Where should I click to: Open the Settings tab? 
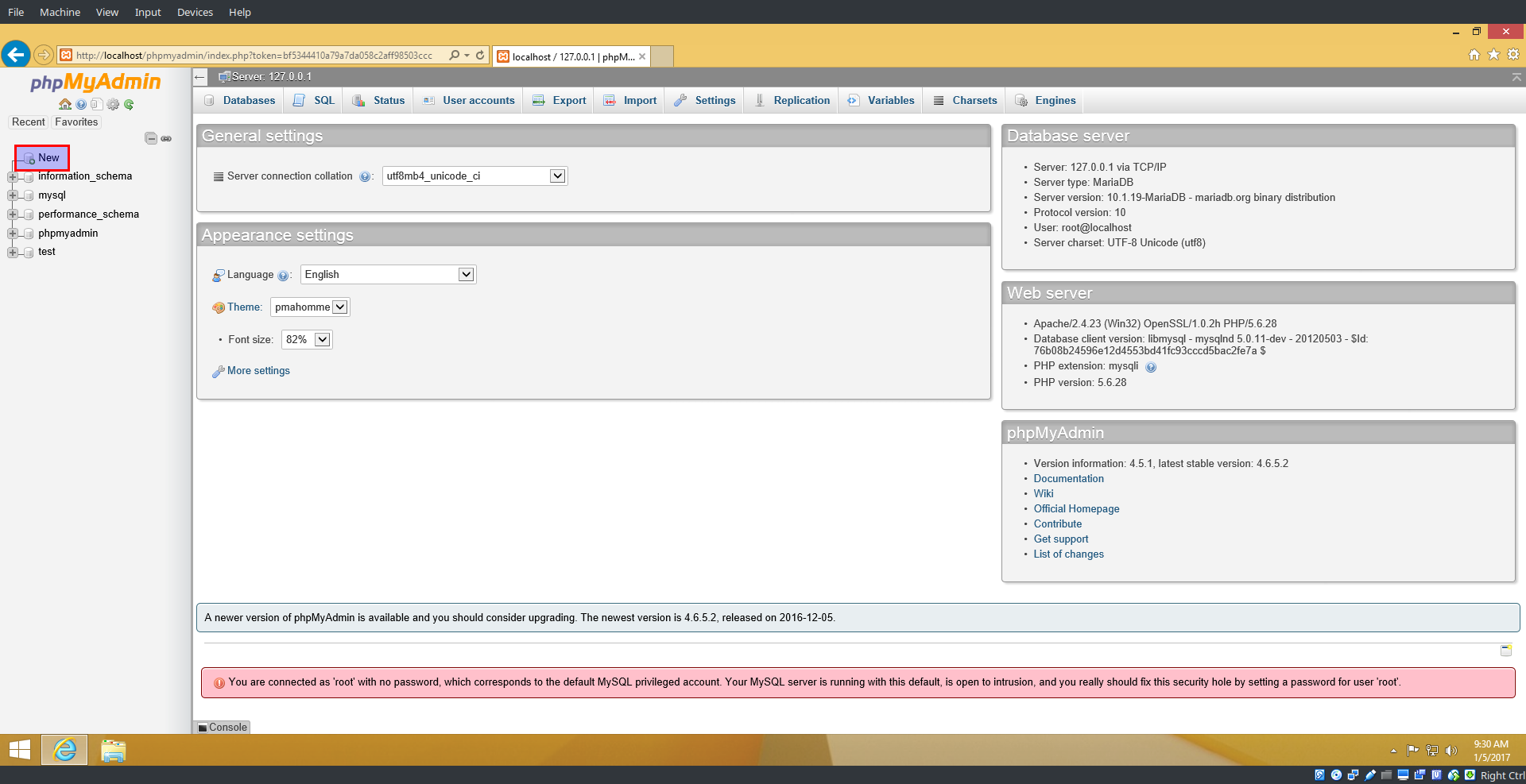704,100
